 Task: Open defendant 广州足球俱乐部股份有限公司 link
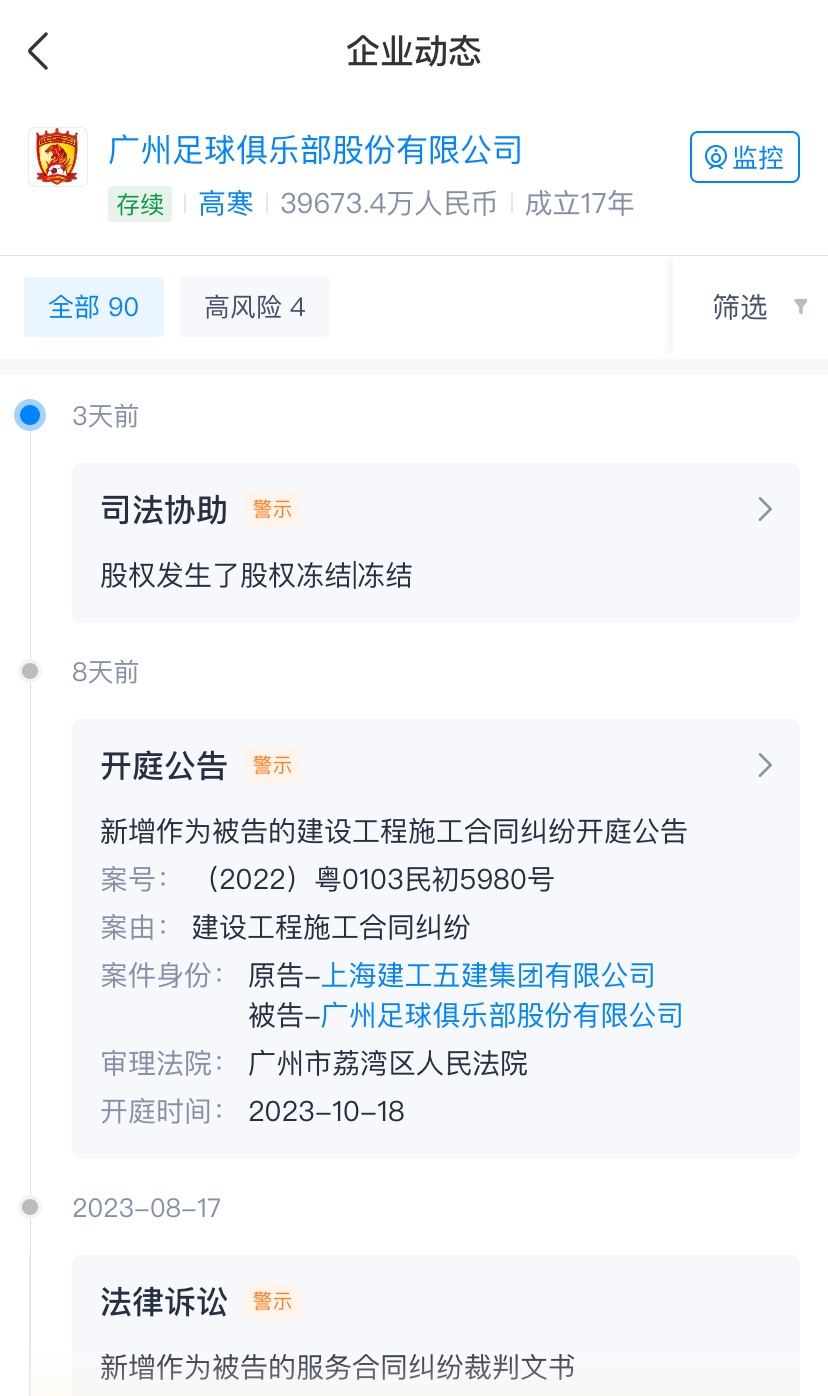501,1016
